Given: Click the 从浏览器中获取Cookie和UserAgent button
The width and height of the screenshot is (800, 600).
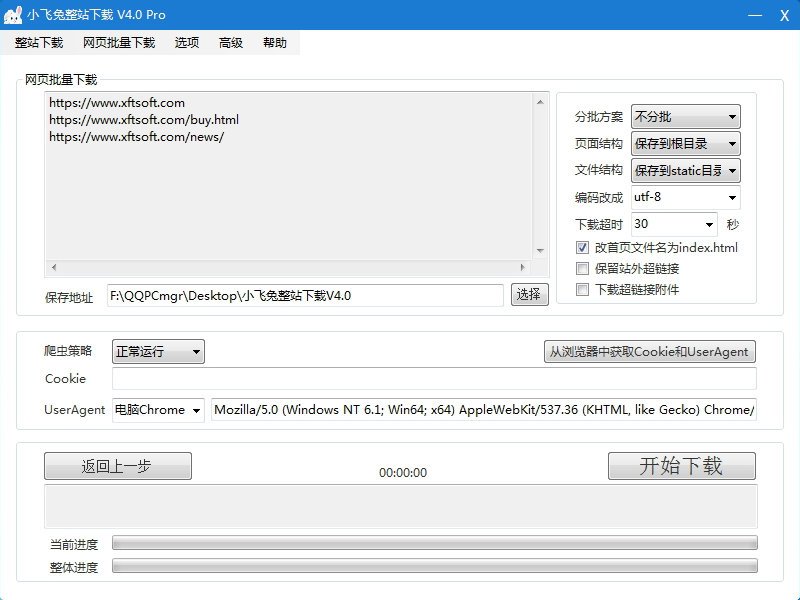Looking at the screenshot, I should [x=649, y=352].
